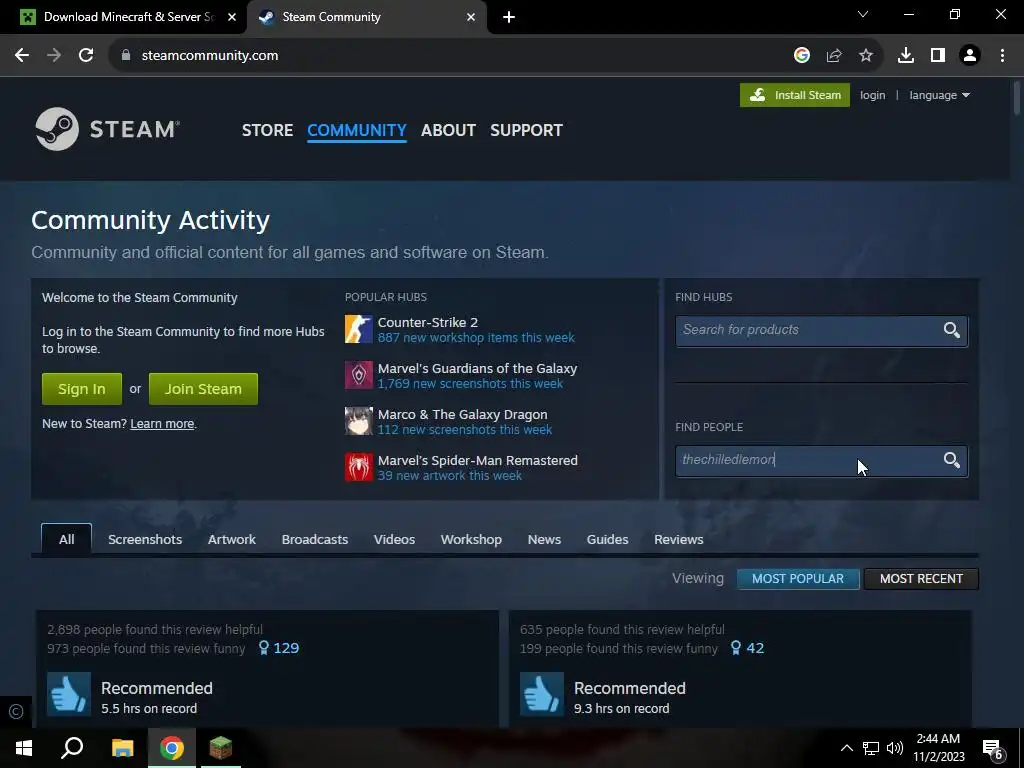Click the Minecraft block icon in taskbar
The image size is (1024, 768).
[x=221, y=748]
